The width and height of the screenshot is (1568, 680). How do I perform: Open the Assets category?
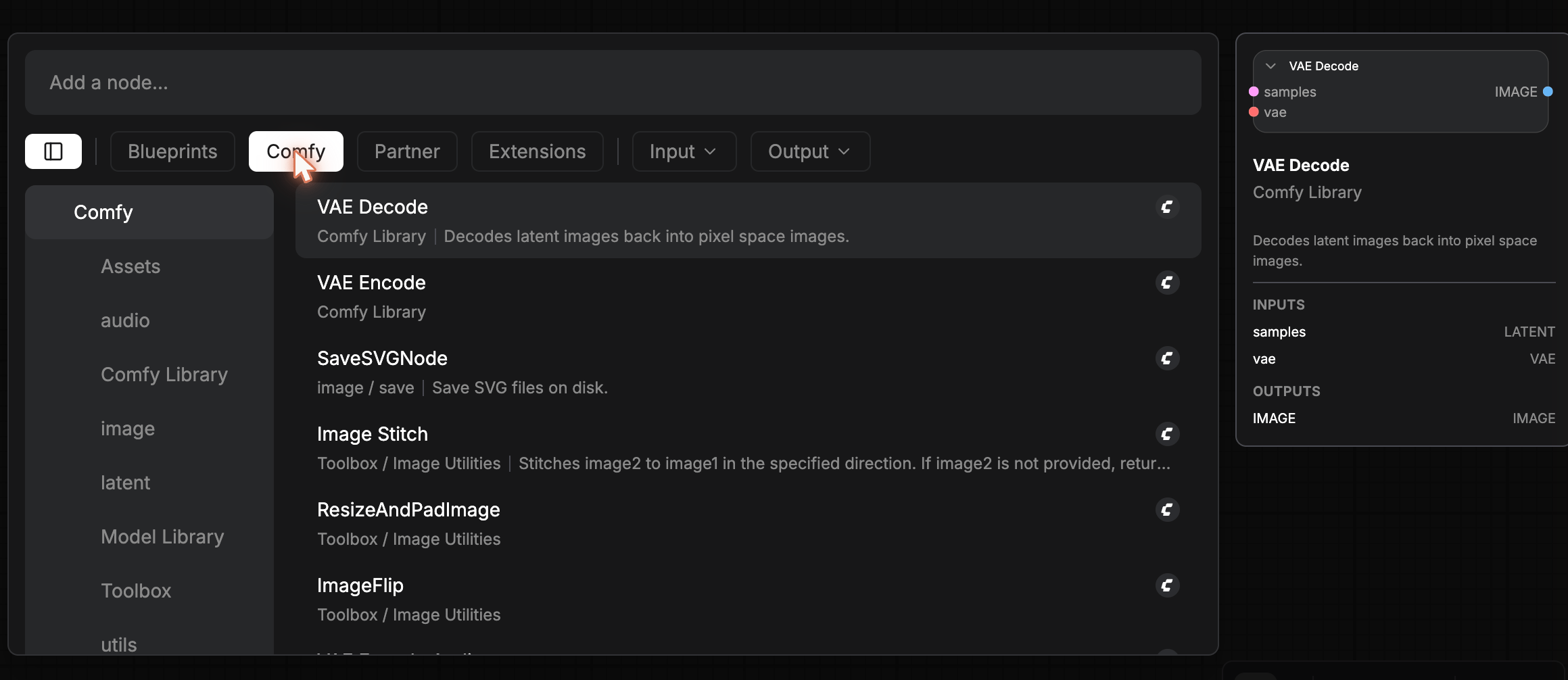coord(149,266)
